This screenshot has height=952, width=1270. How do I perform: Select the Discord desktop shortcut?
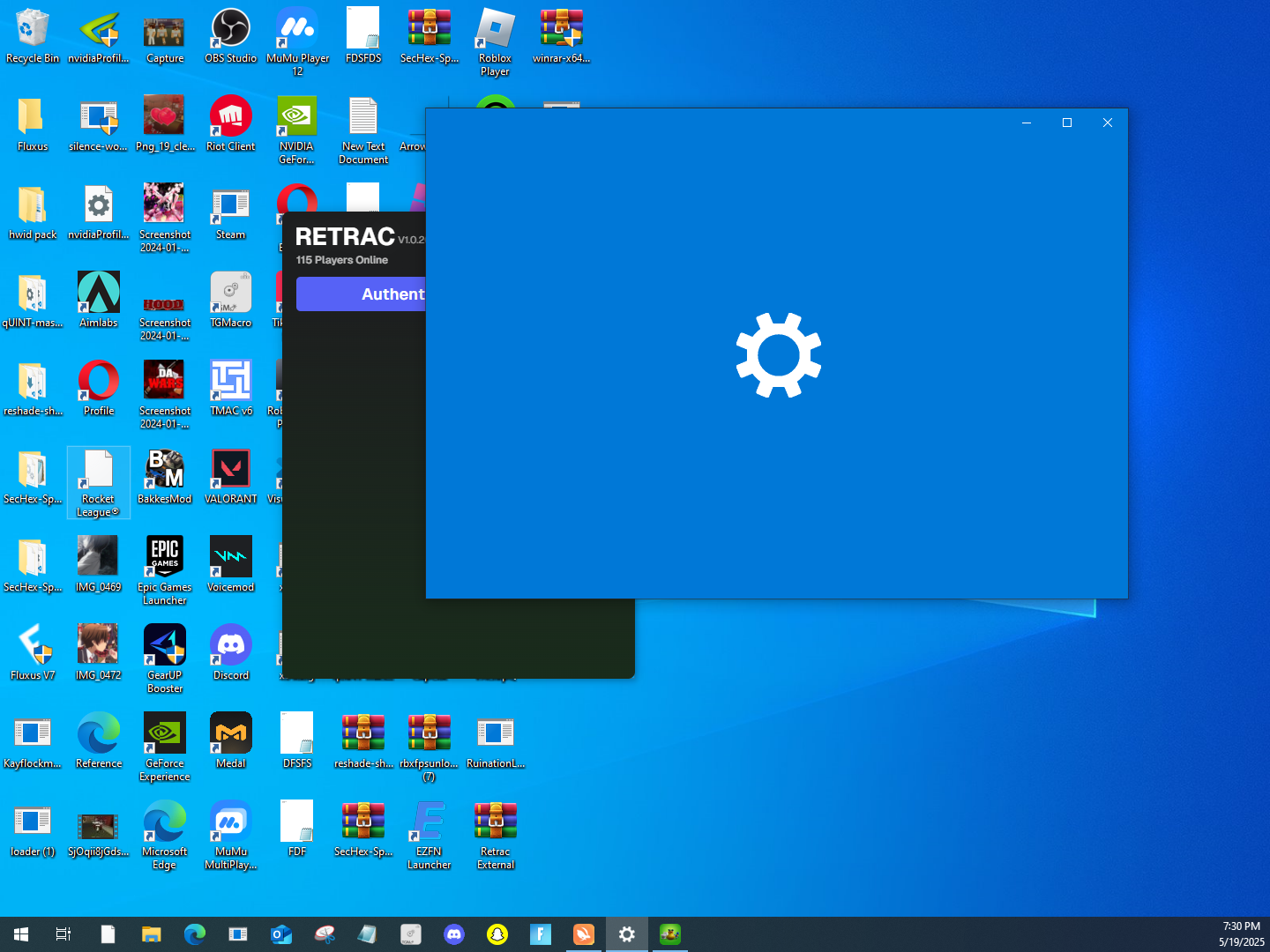coord(230,653)
